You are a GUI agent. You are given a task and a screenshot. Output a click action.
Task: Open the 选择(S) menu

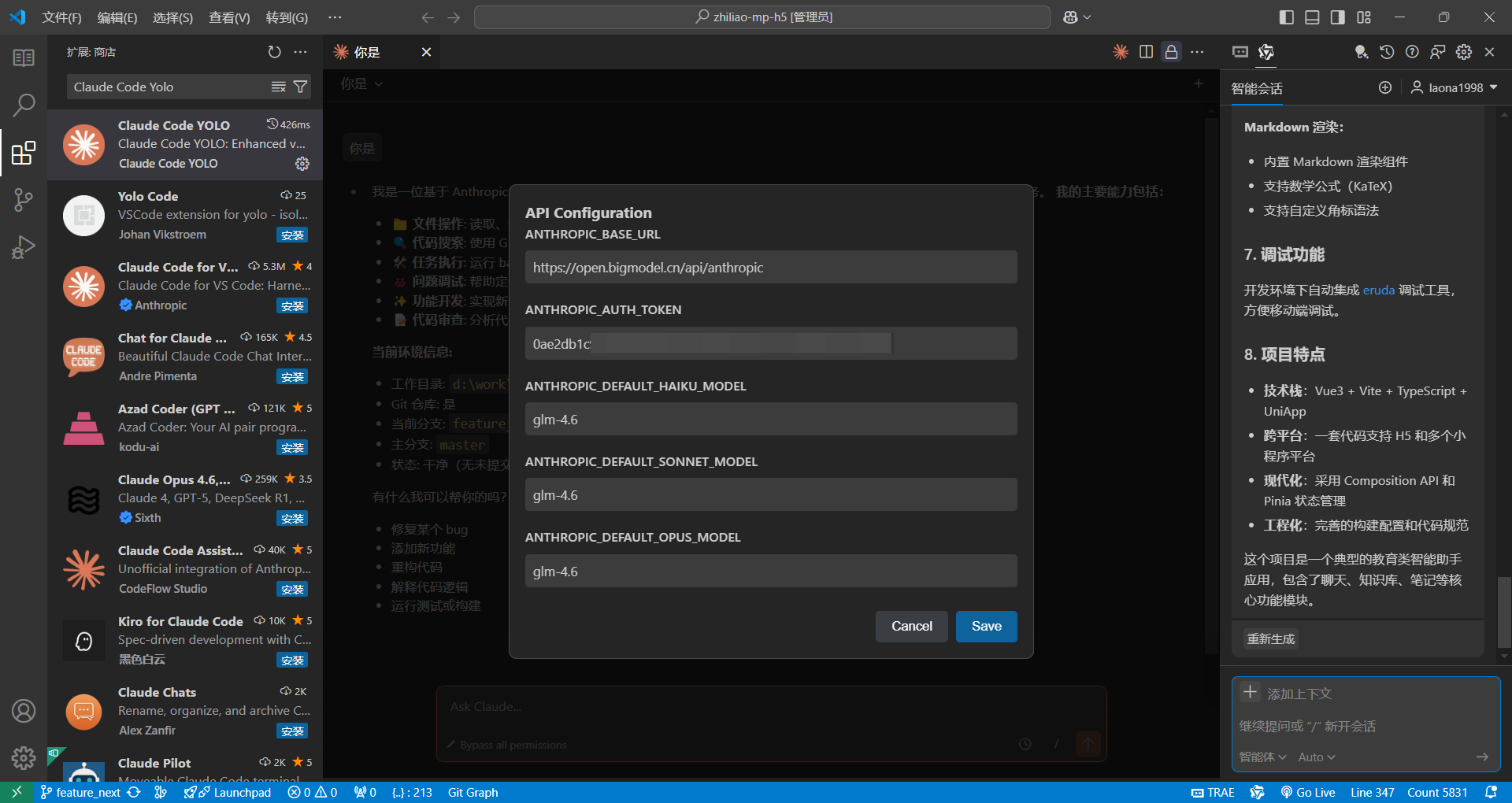click(x=172, y=17)
